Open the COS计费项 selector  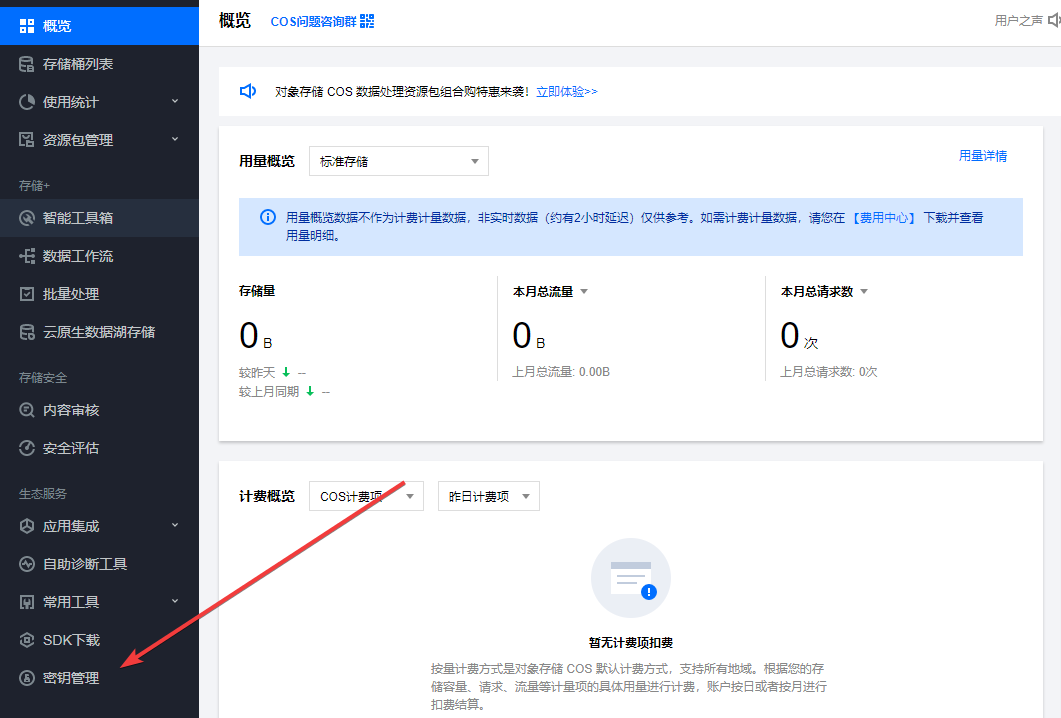tap(365, 495)
